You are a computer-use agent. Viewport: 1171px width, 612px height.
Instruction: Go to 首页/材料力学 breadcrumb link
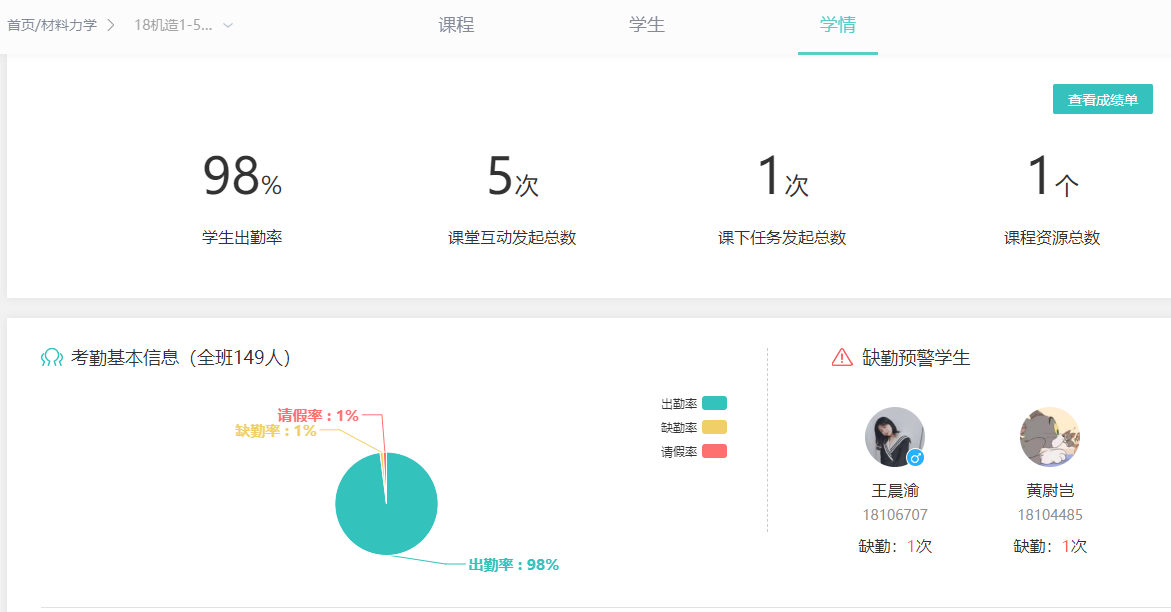(52, 25)
